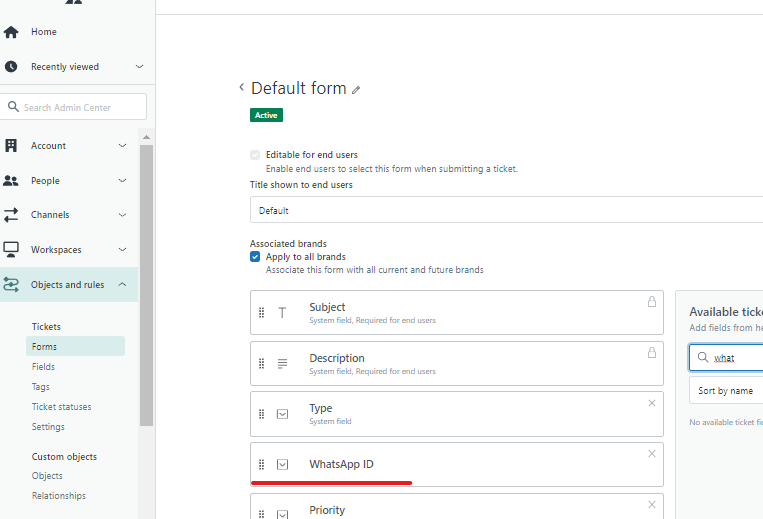Remove the WhatsApp ID field from form
The image size is (763, 519).
pos(652,453)
